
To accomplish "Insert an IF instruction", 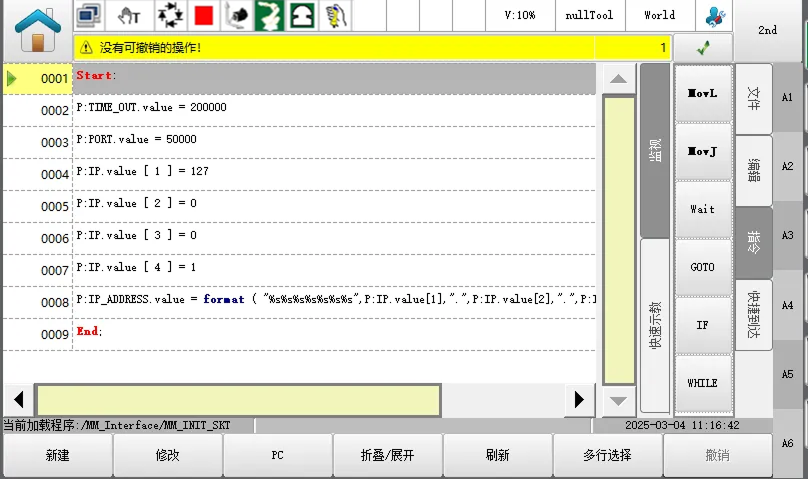I will (x=703, y=325).
